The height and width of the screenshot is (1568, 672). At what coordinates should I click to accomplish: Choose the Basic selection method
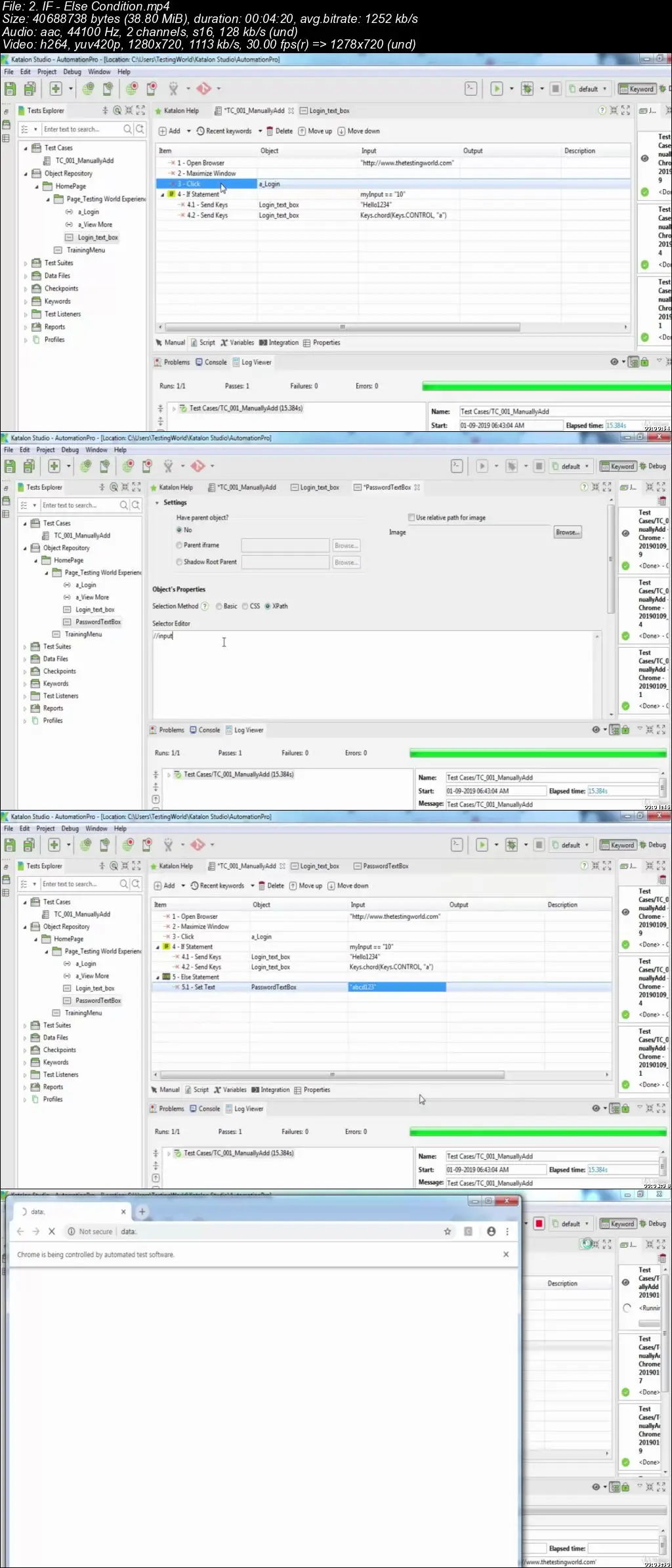click(219, 606)
